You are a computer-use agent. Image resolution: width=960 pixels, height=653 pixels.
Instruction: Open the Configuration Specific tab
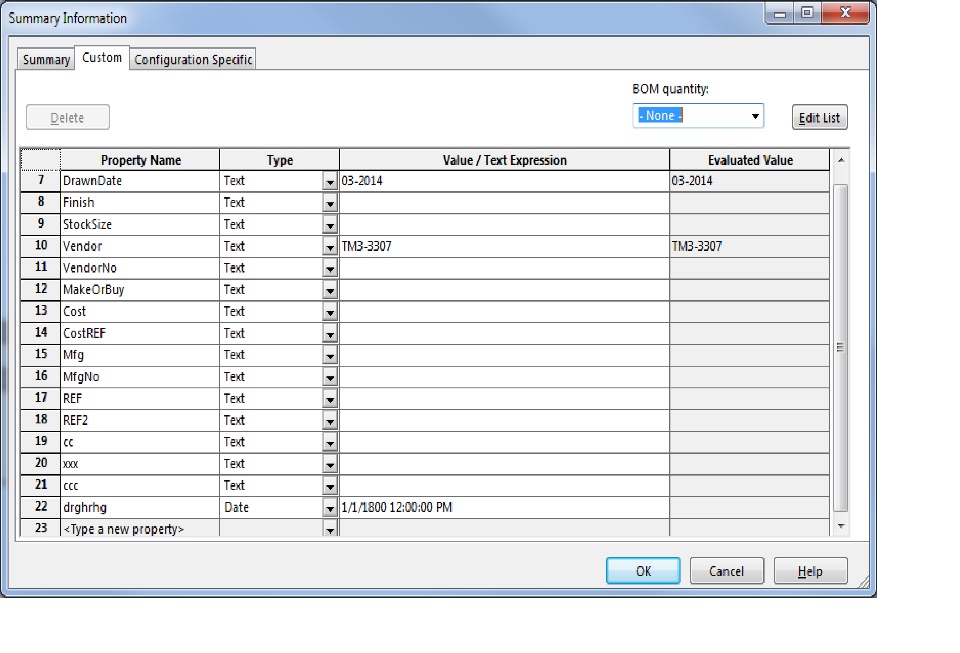tap(193, 59)
